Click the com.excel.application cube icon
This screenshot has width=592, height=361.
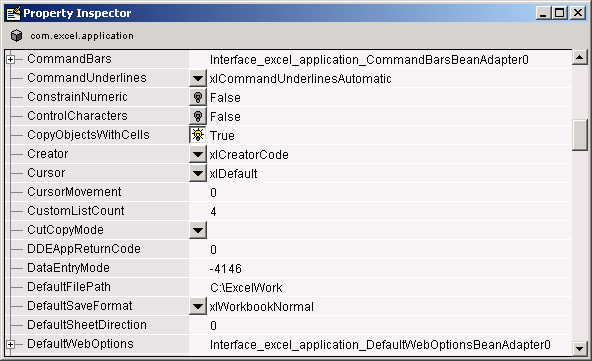16,35
